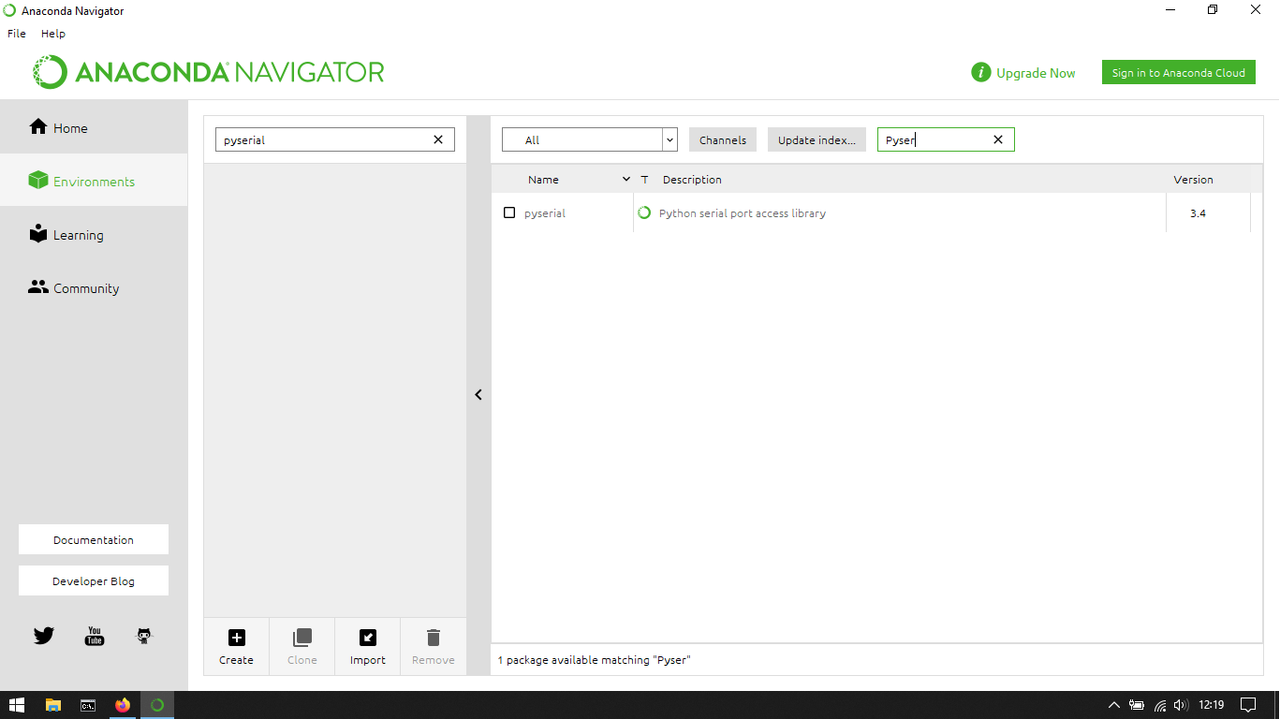Select the Environments cube icon
Image resolution: width=1280 pixels, height=719 pixels.
click(38, 180)
